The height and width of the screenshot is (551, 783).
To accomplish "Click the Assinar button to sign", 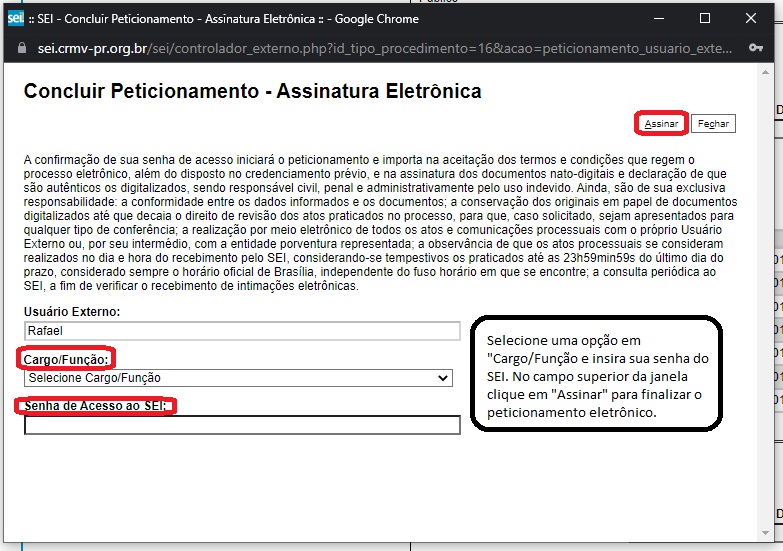I will pos(661,124).
